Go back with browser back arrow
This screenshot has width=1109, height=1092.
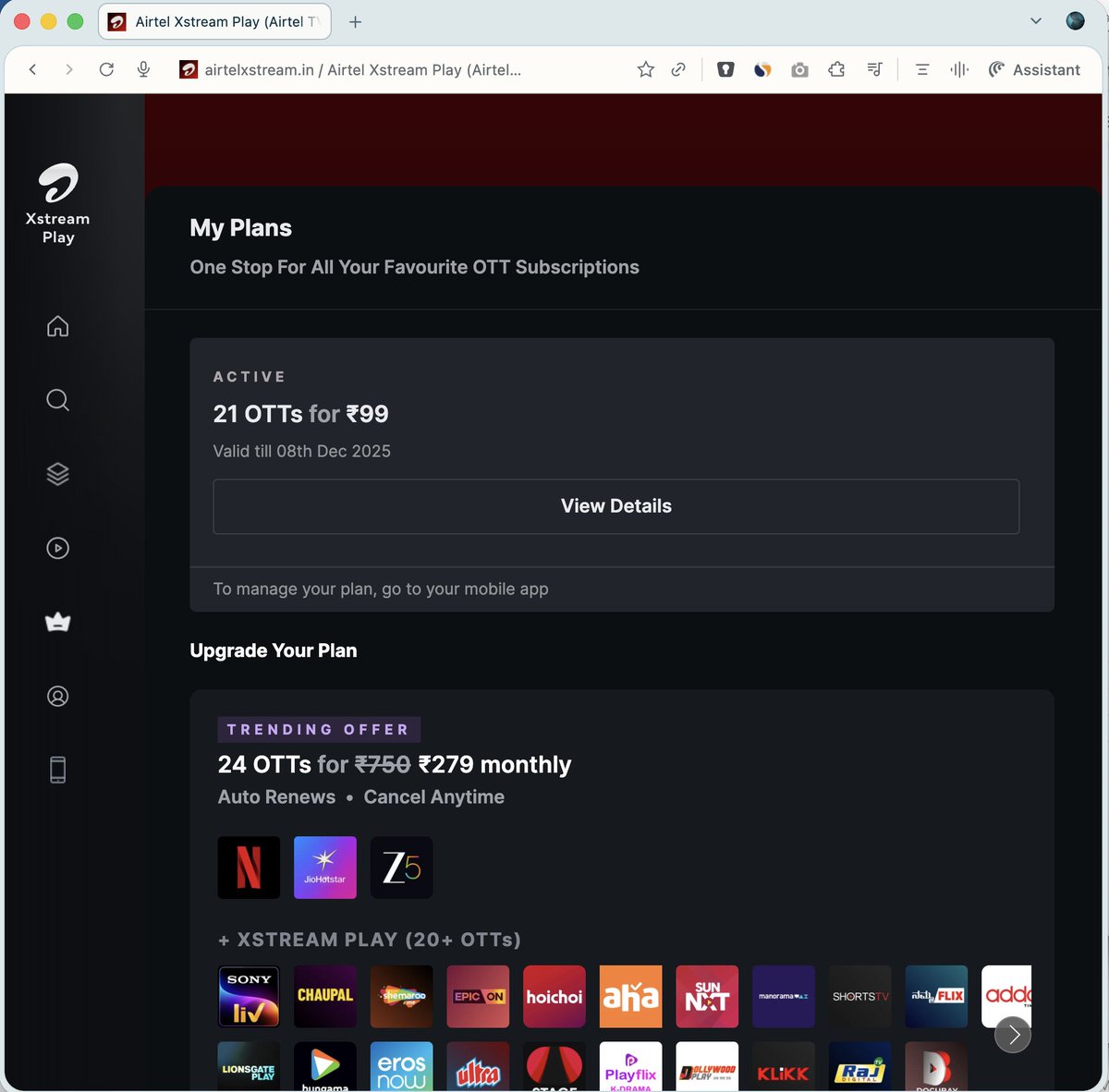32,69
